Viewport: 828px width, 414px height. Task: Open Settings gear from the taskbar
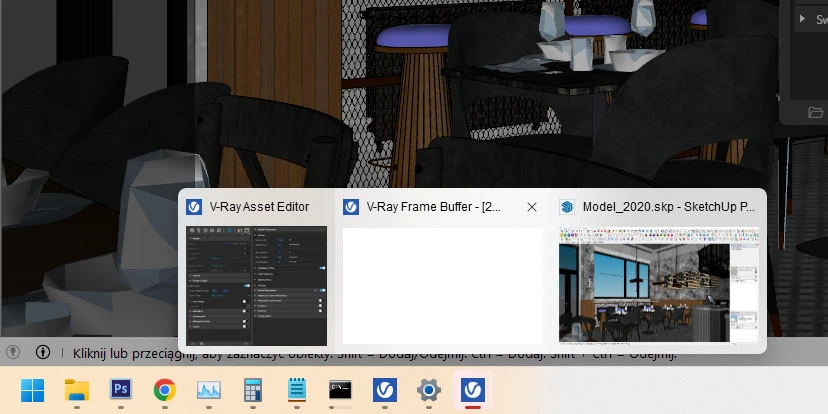pos(429,390)
